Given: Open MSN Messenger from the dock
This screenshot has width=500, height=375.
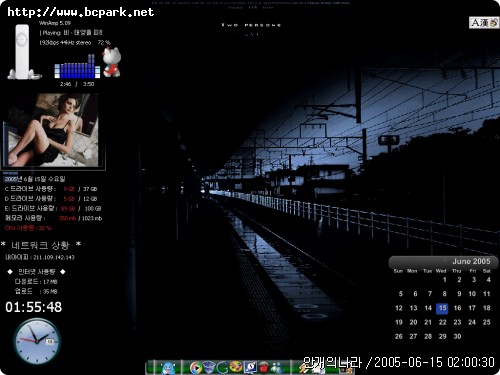Looking at the screenshot, I should tap(277, 367).
